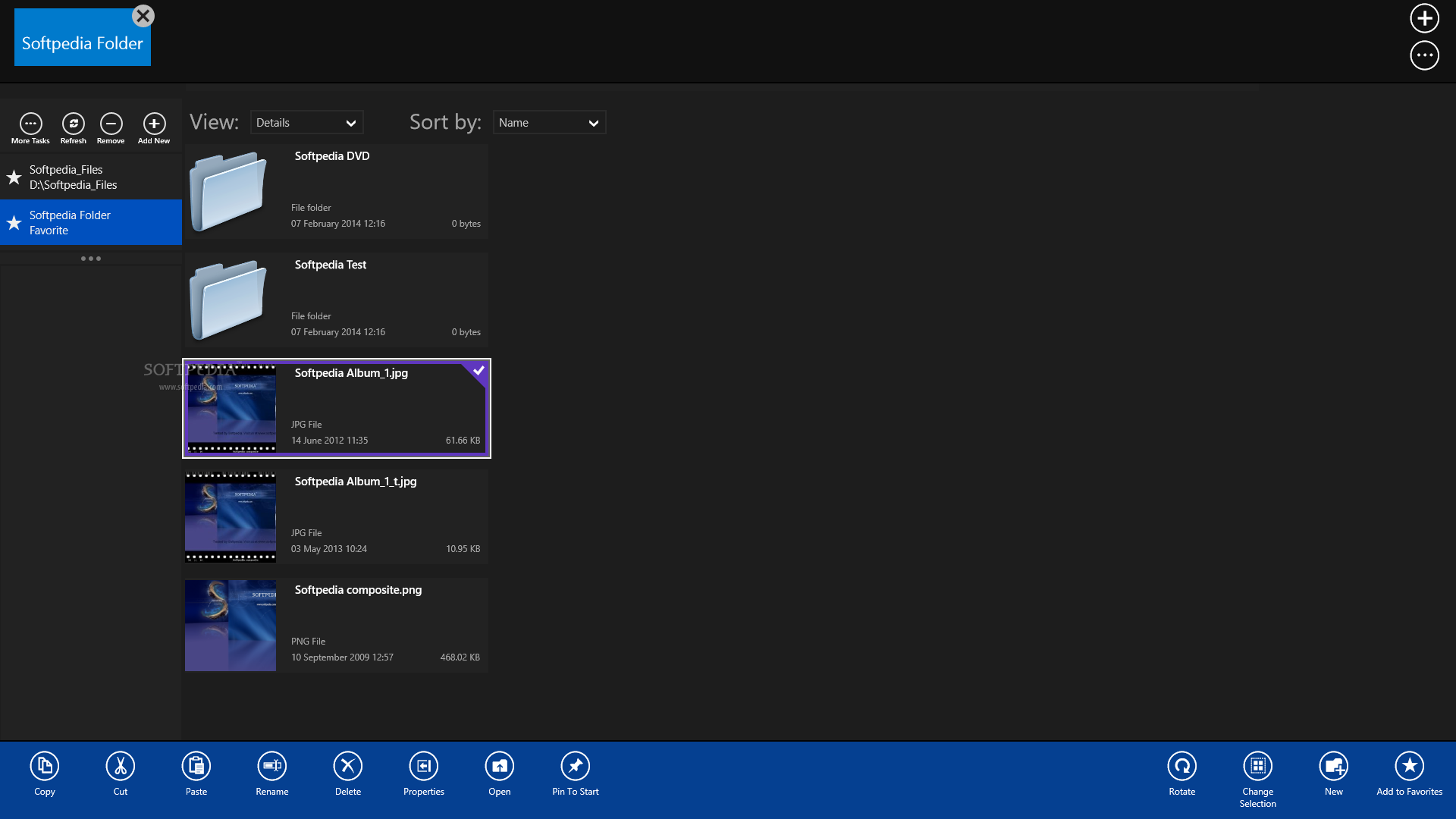Click the 14 June 2012 11:35 date

click(x=330, y=441)
